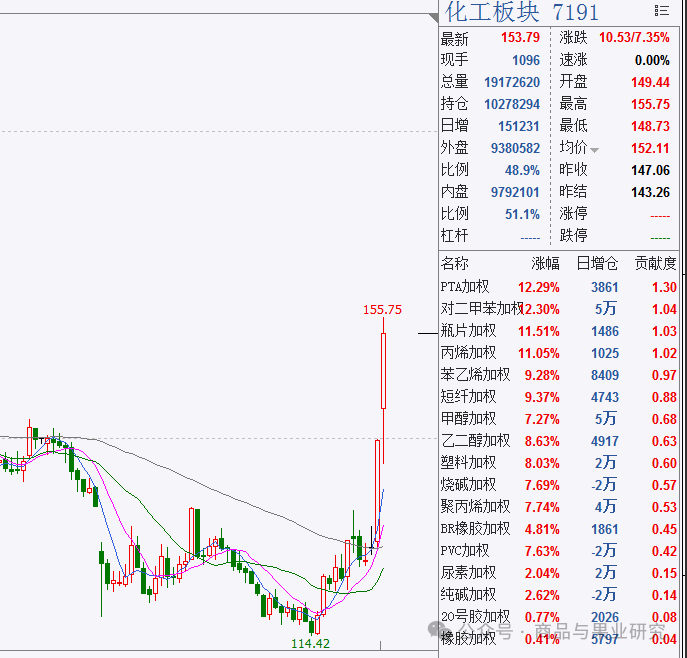Click the 日增 value 151231
This screenshot has height=658, width=687.
click(519, 126)
